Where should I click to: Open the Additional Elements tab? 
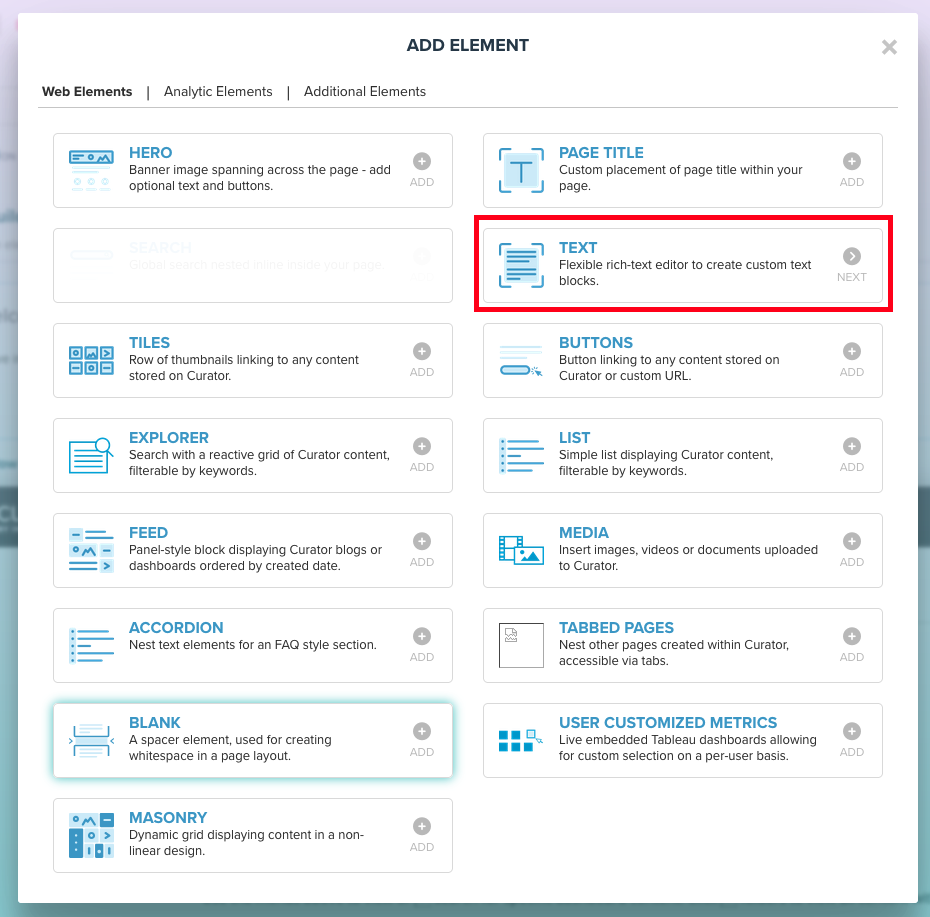pos(365,91)
